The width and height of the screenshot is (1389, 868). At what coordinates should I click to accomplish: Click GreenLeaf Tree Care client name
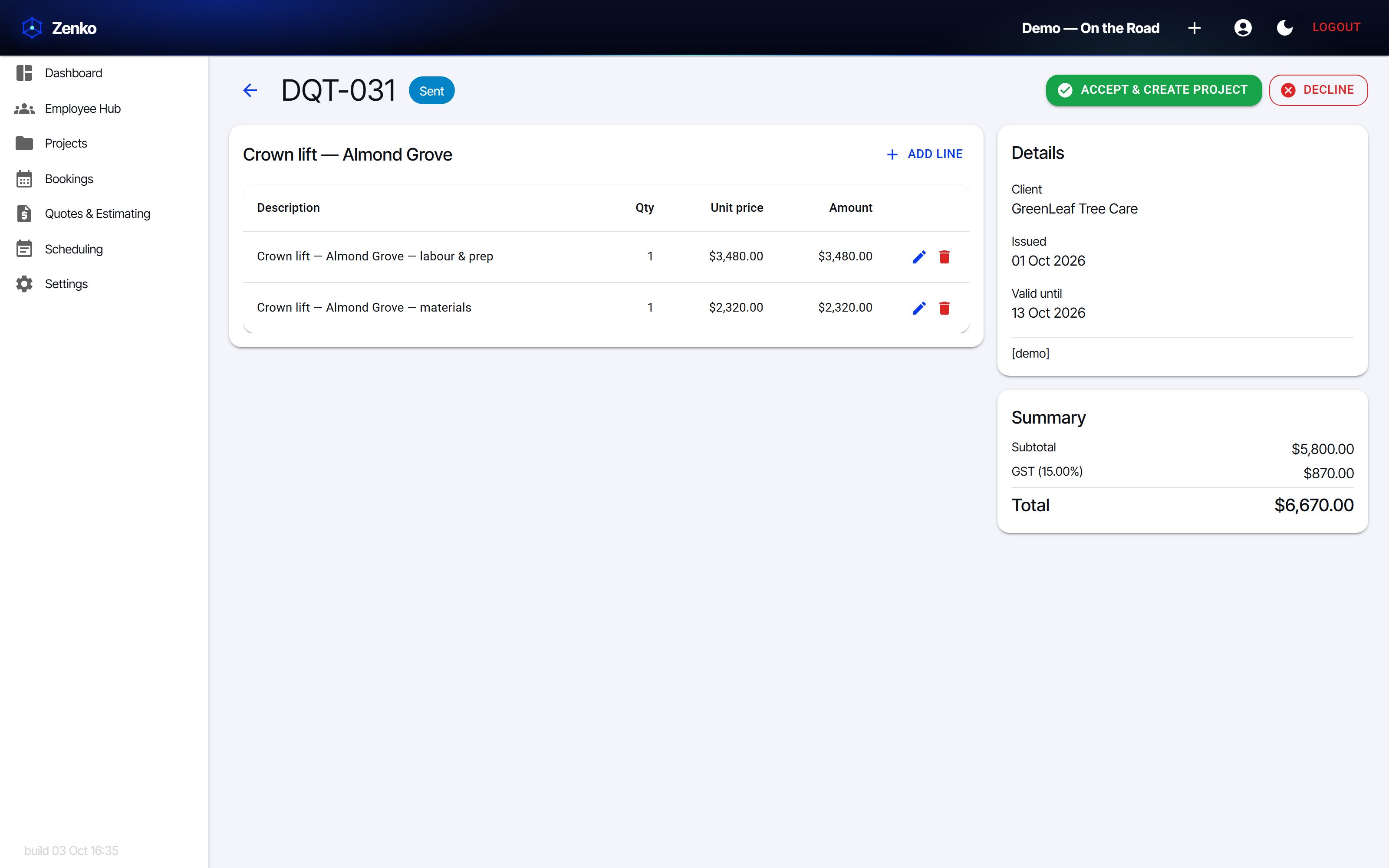1074,209
